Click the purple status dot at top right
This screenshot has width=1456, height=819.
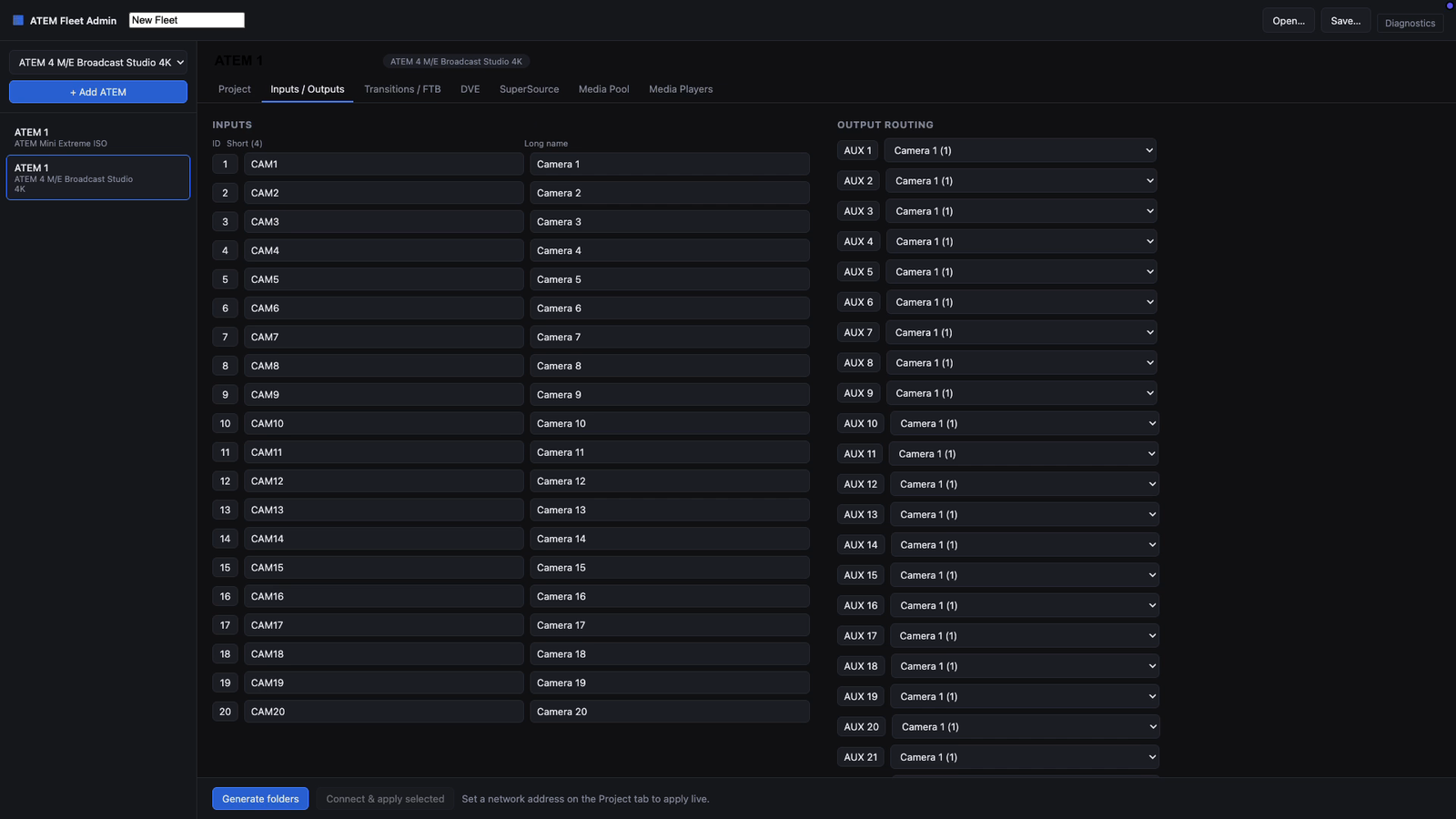point(1450,5)
